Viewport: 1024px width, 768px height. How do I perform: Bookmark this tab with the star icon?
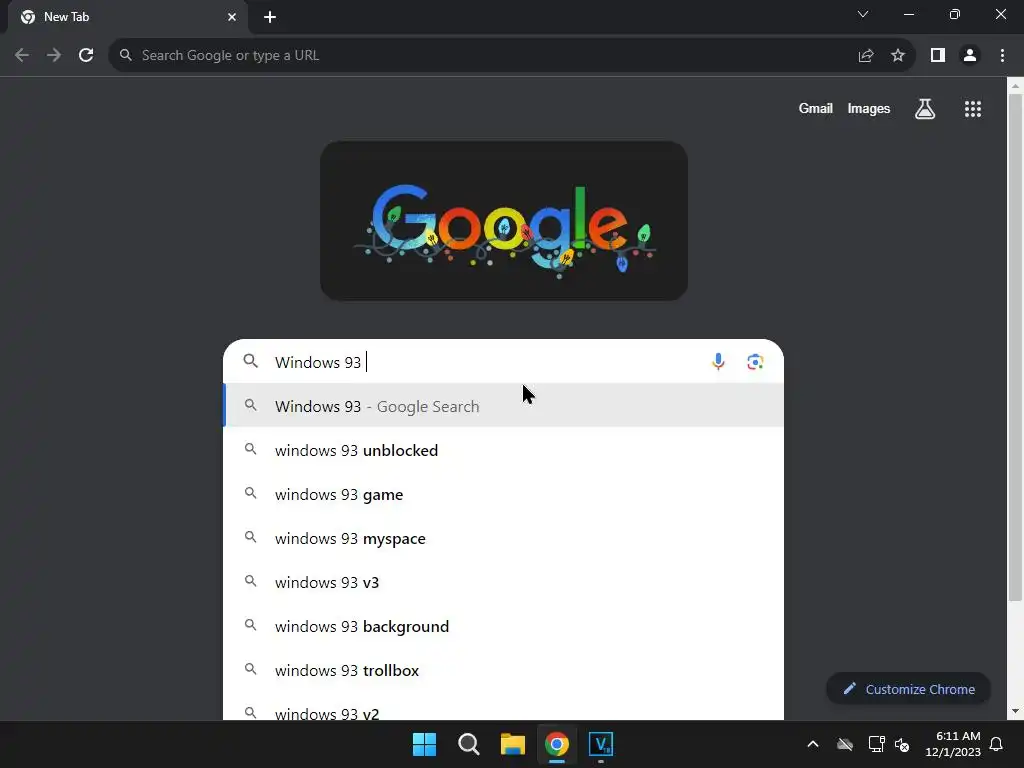[x=898, y=56]
